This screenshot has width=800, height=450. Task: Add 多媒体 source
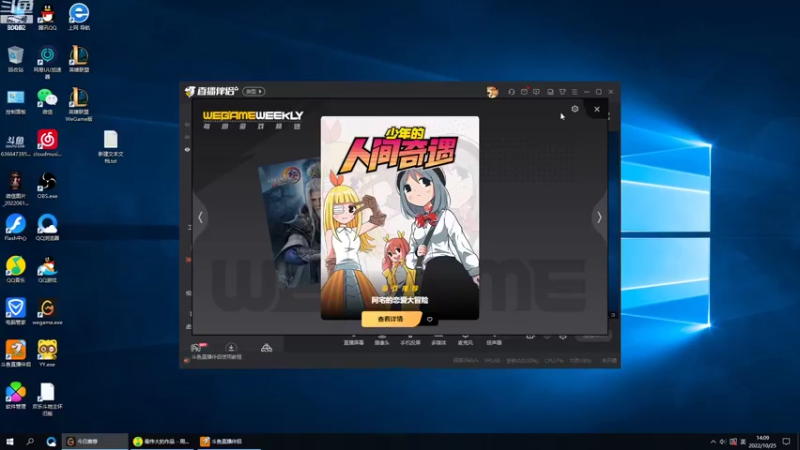pyautogui.click(x=439, y=340)
